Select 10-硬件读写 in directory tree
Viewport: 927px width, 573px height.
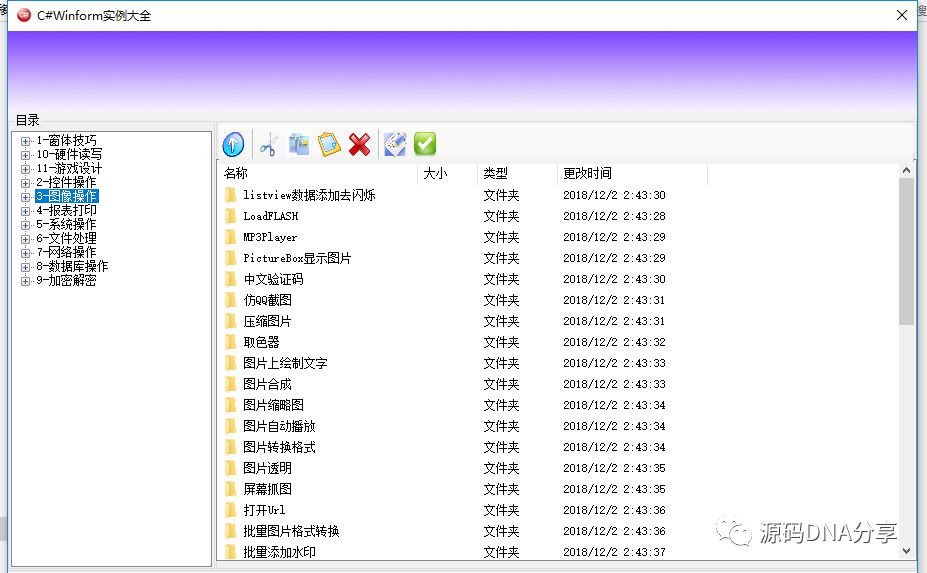[x=69, y=154]
